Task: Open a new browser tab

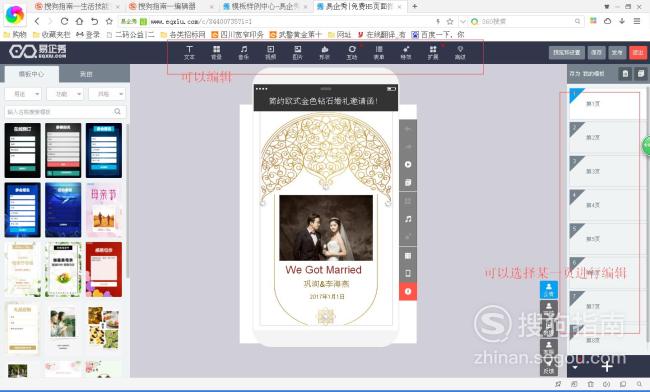Action: coord(415,6)
